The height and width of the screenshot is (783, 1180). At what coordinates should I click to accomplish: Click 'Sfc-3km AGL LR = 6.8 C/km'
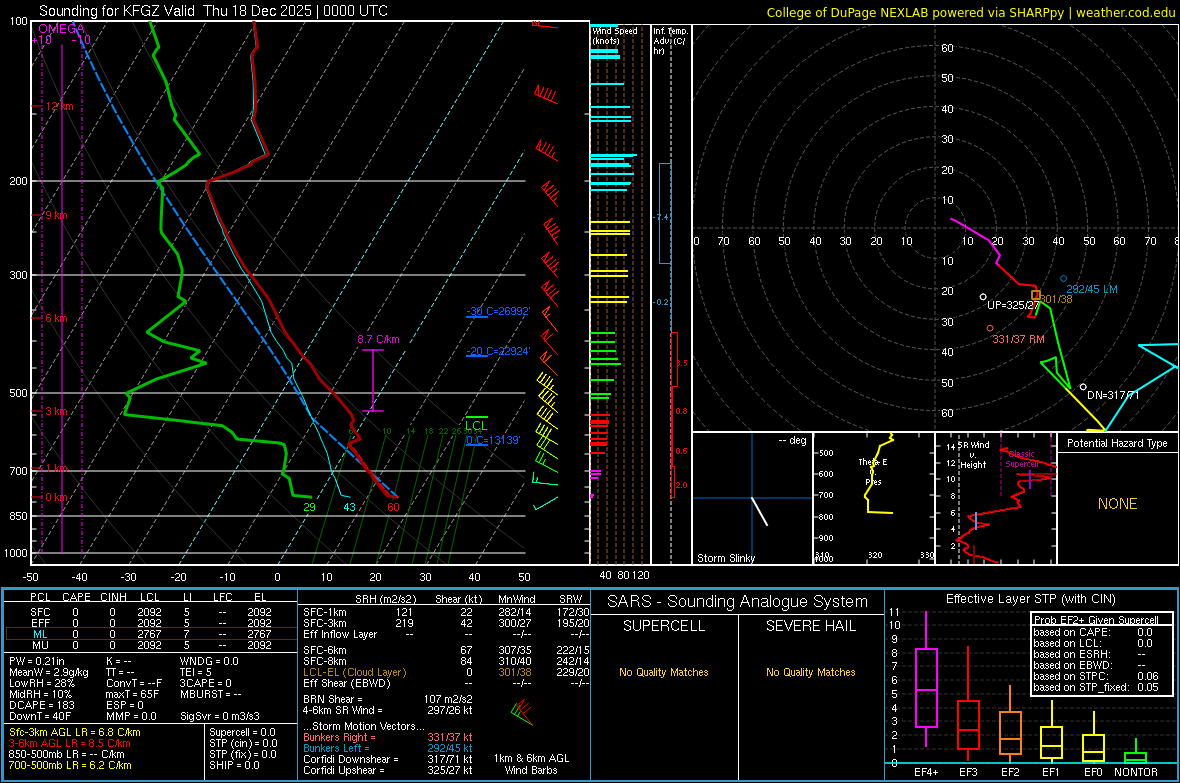pyautogui.click(x=75, y=732)
